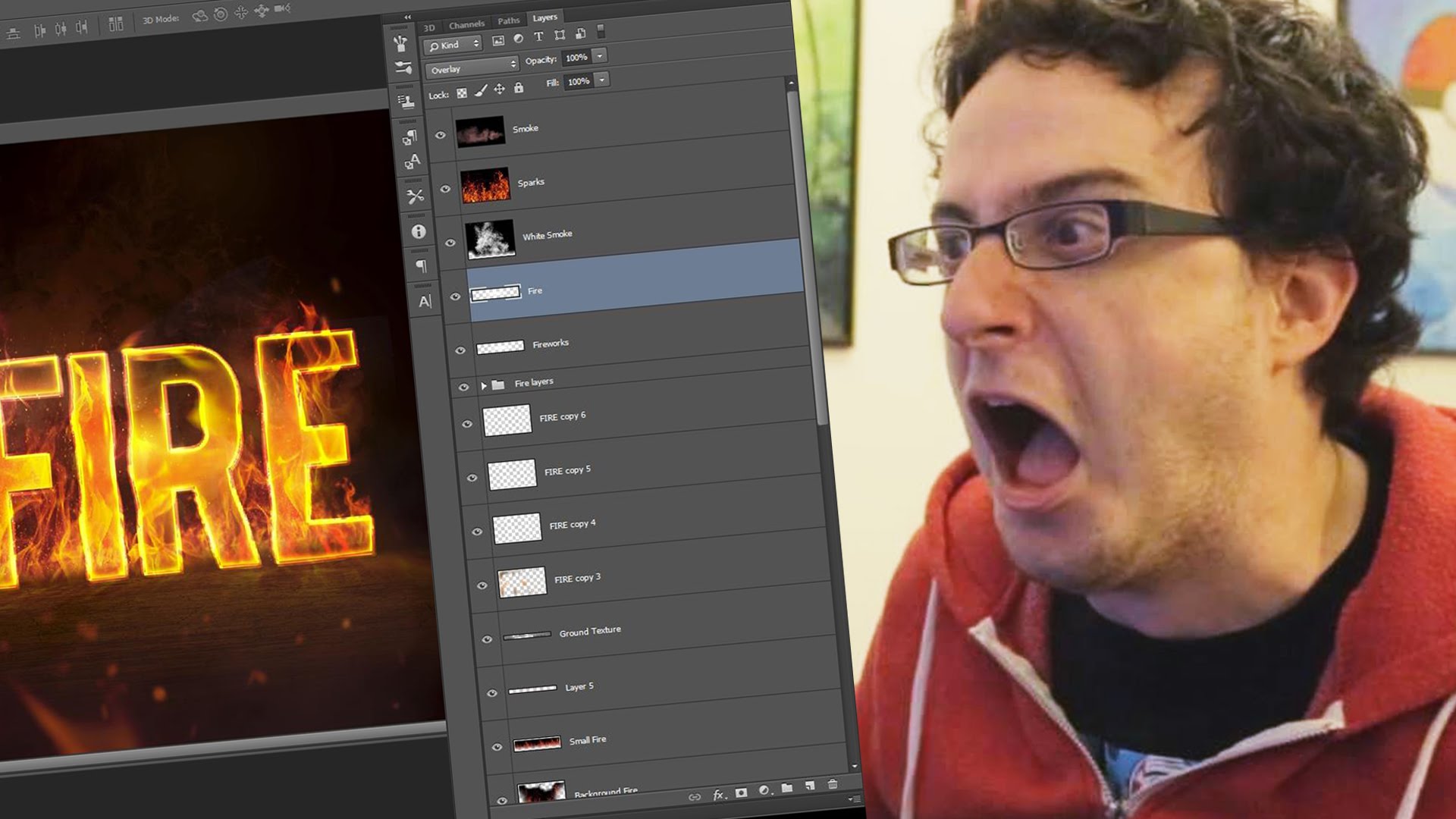Open the Paragraph panel icon
Screen dimensions: 1456x819
(x=422, y=266)
